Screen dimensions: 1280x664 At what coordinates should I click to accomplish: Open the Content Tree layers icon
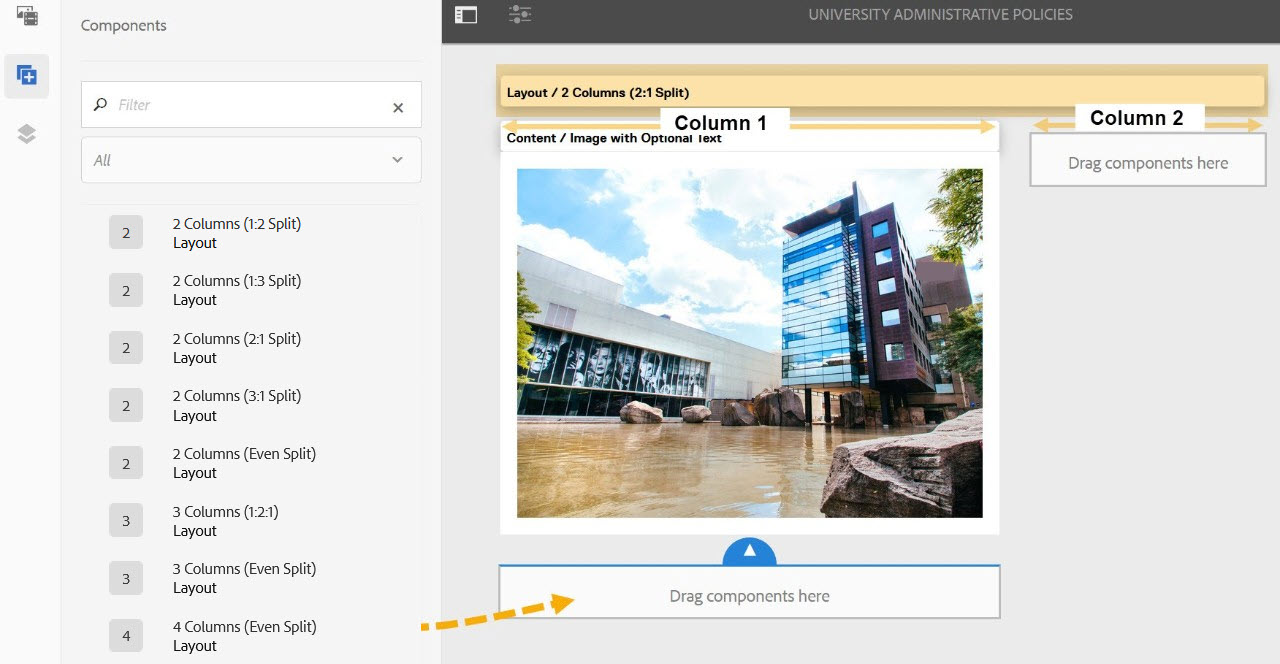pyautogui.click(x=27, y=134)
